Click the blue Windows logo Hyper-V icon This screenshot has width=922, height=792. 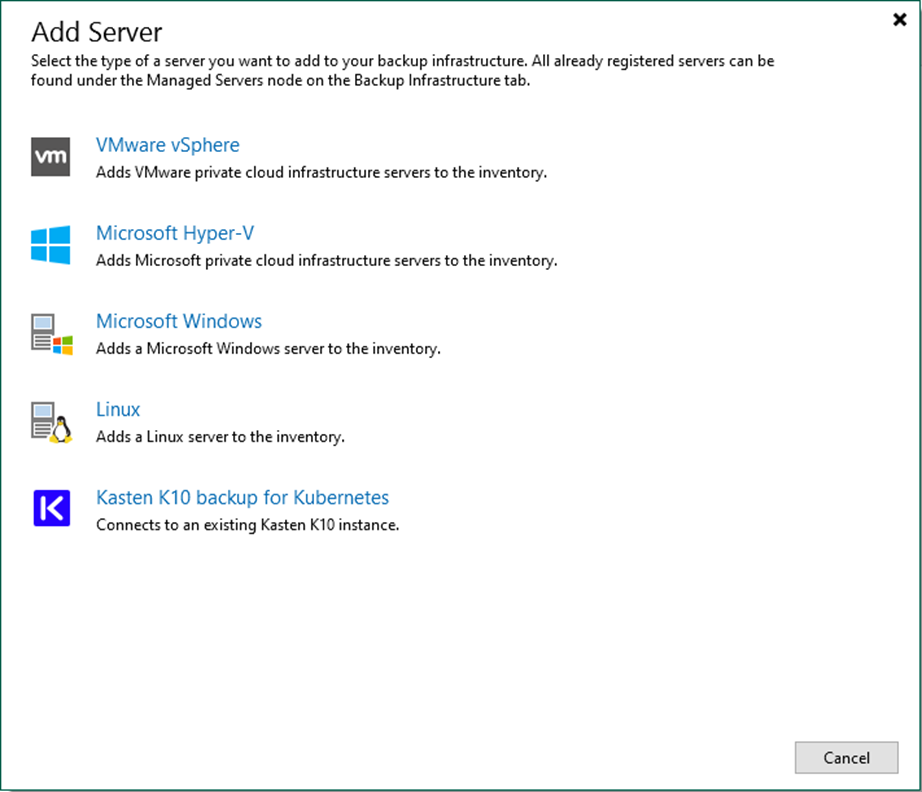[51, 245]
